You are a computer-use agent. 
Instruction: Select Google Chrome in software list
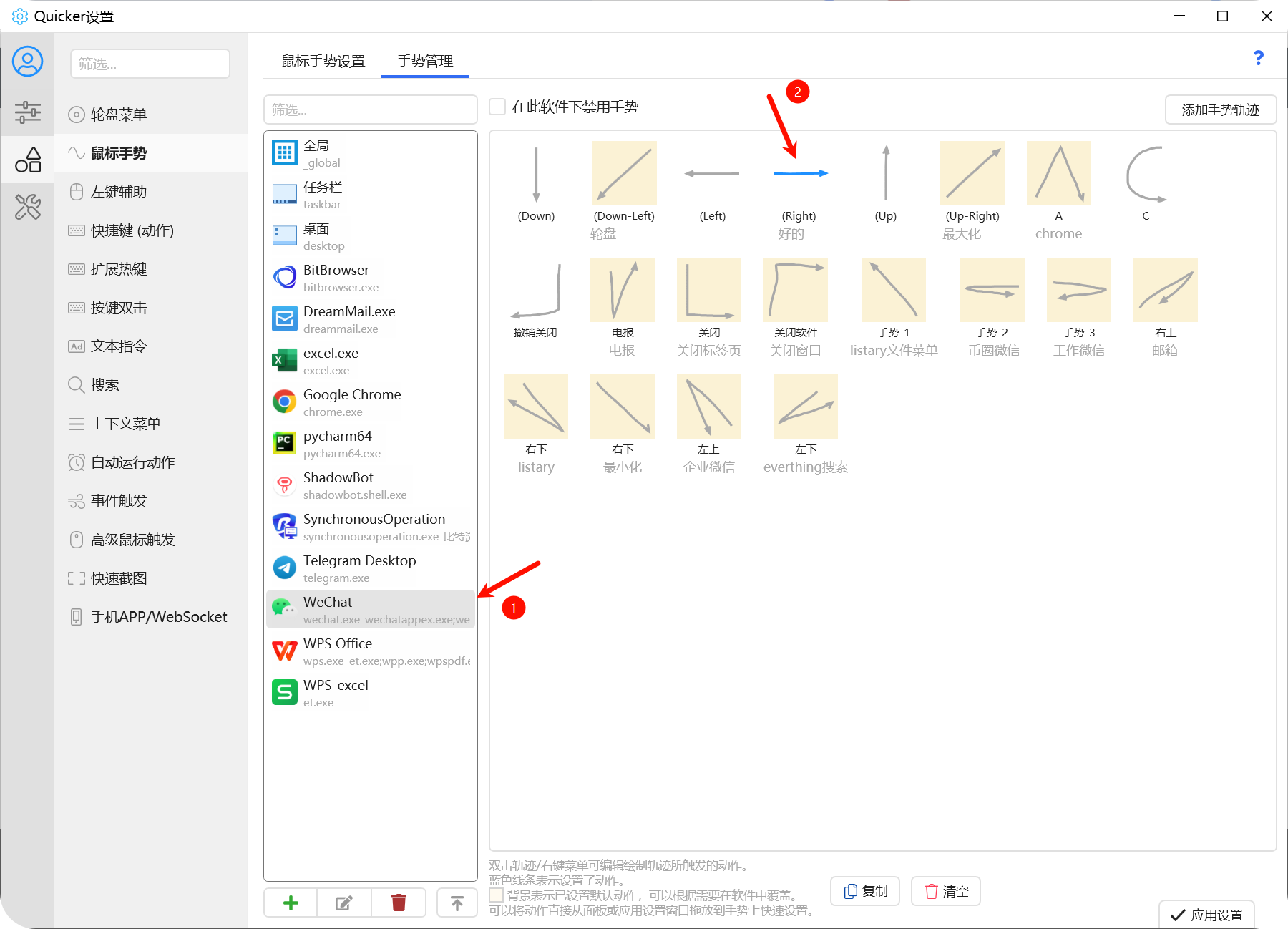pos(371,402)
